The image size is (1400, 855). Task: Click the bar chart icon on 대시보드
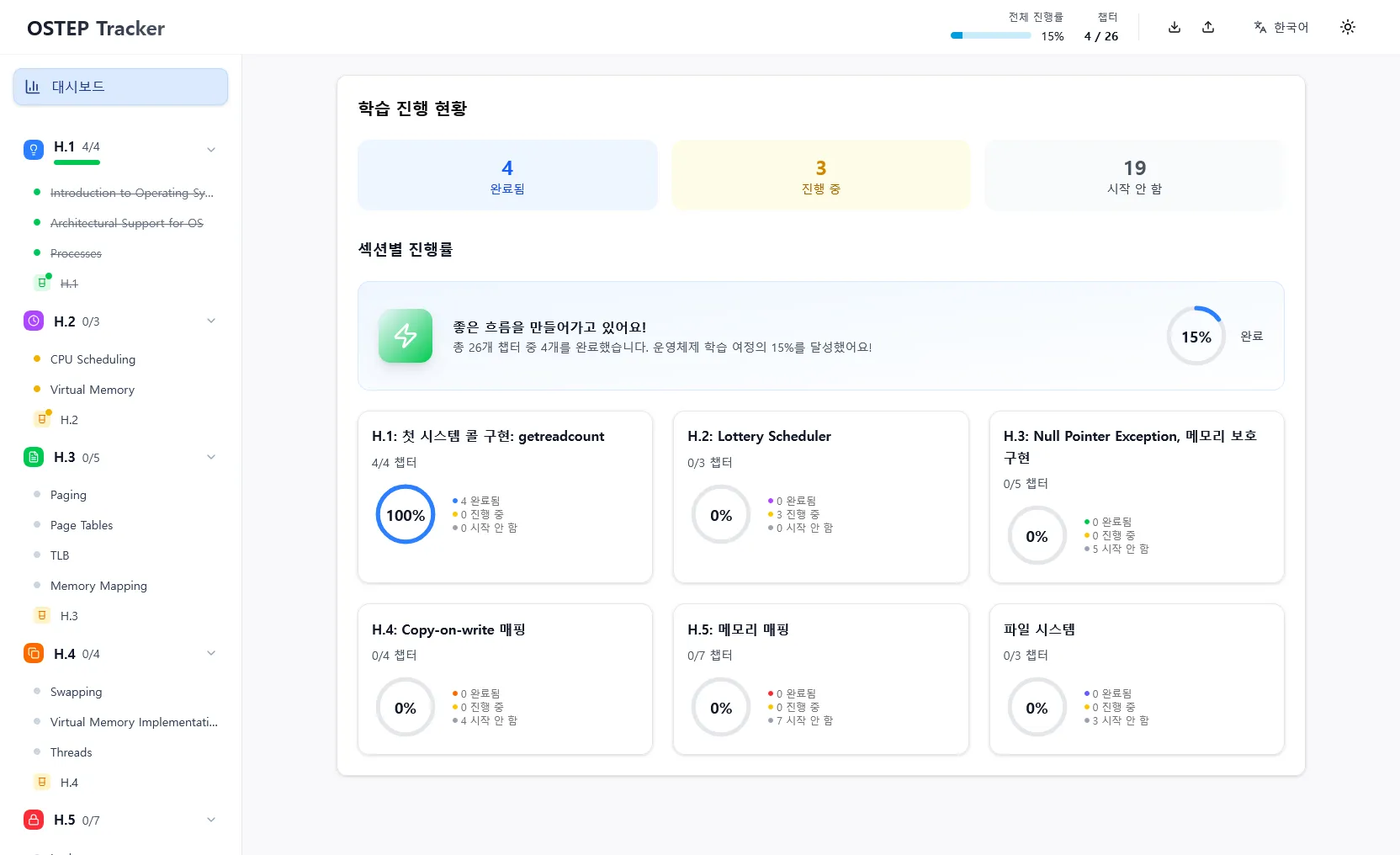click(33, 87)
